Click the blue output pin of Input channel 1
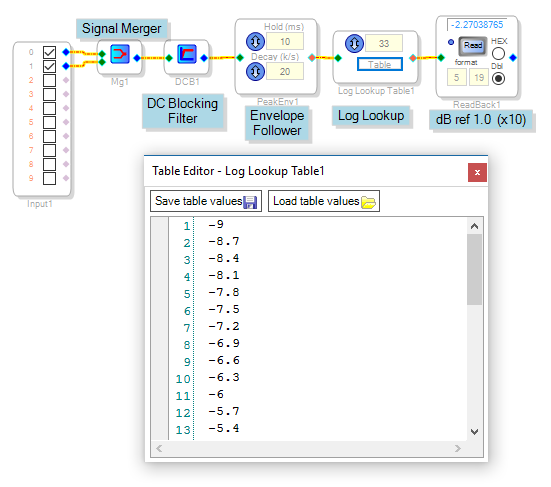This screenshot has width=551, height=487. tap(66, 66)
